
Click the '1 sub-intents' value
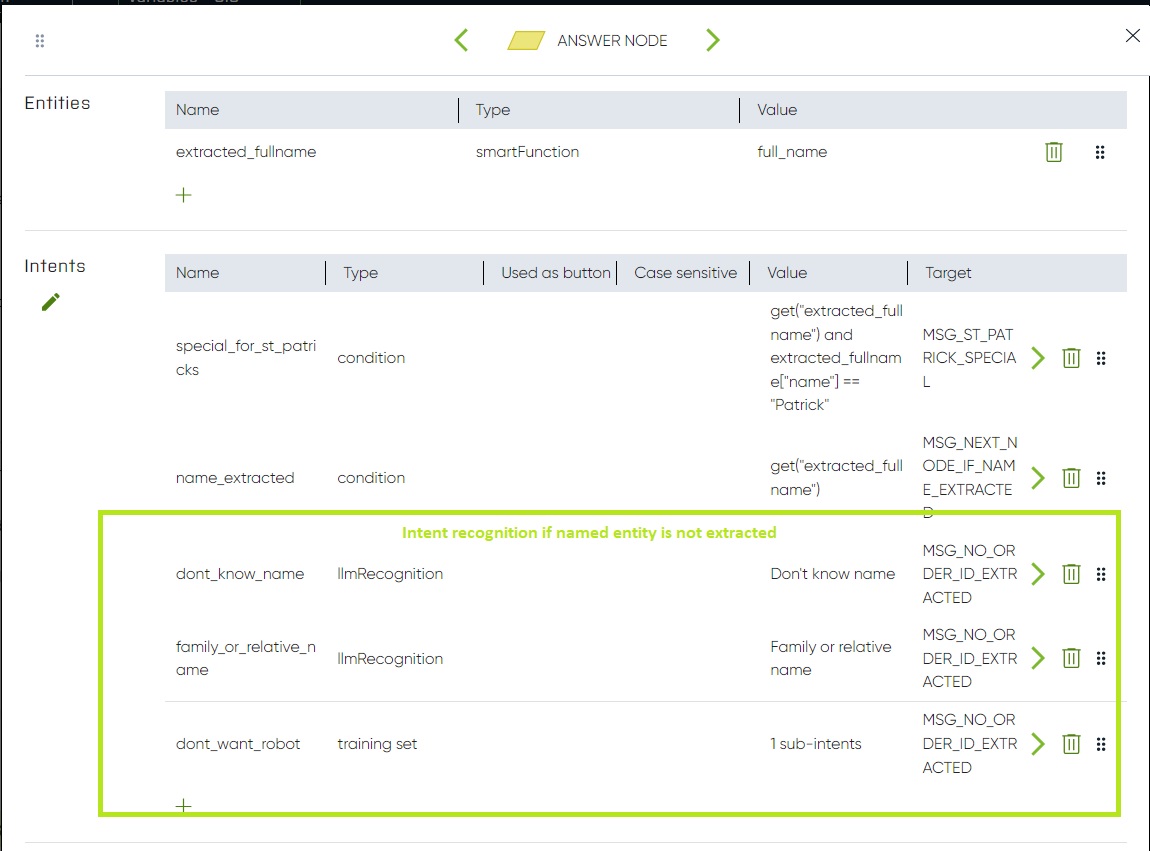point(816,744)
